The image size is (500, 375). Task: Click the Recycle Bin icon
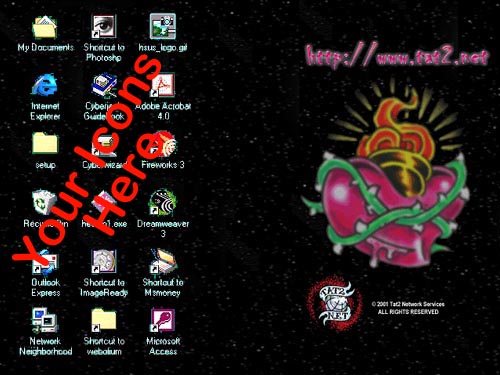click(x=44, y=202)
